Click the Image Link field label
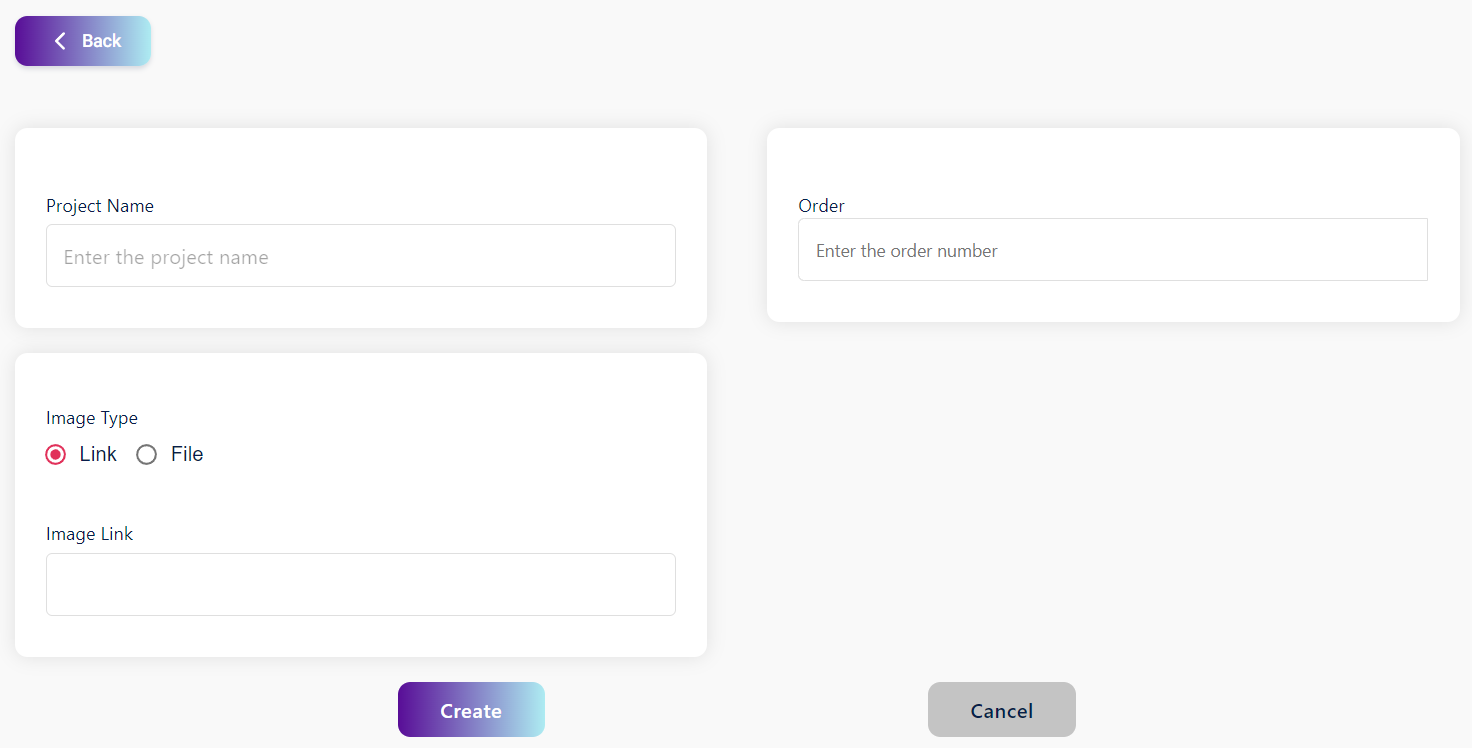Screen dimensions: 1472x748 pos(90,534)
